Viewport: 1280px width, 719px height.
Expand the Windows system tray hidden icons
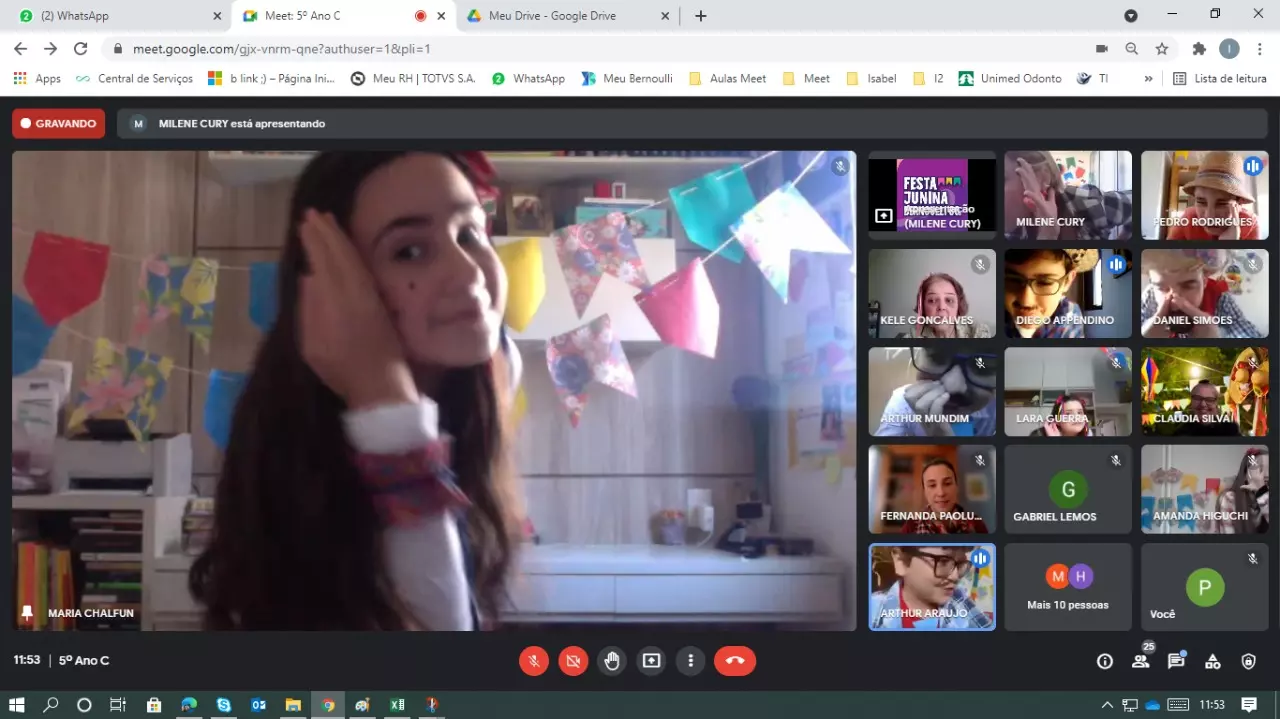tap(1107, 705)
